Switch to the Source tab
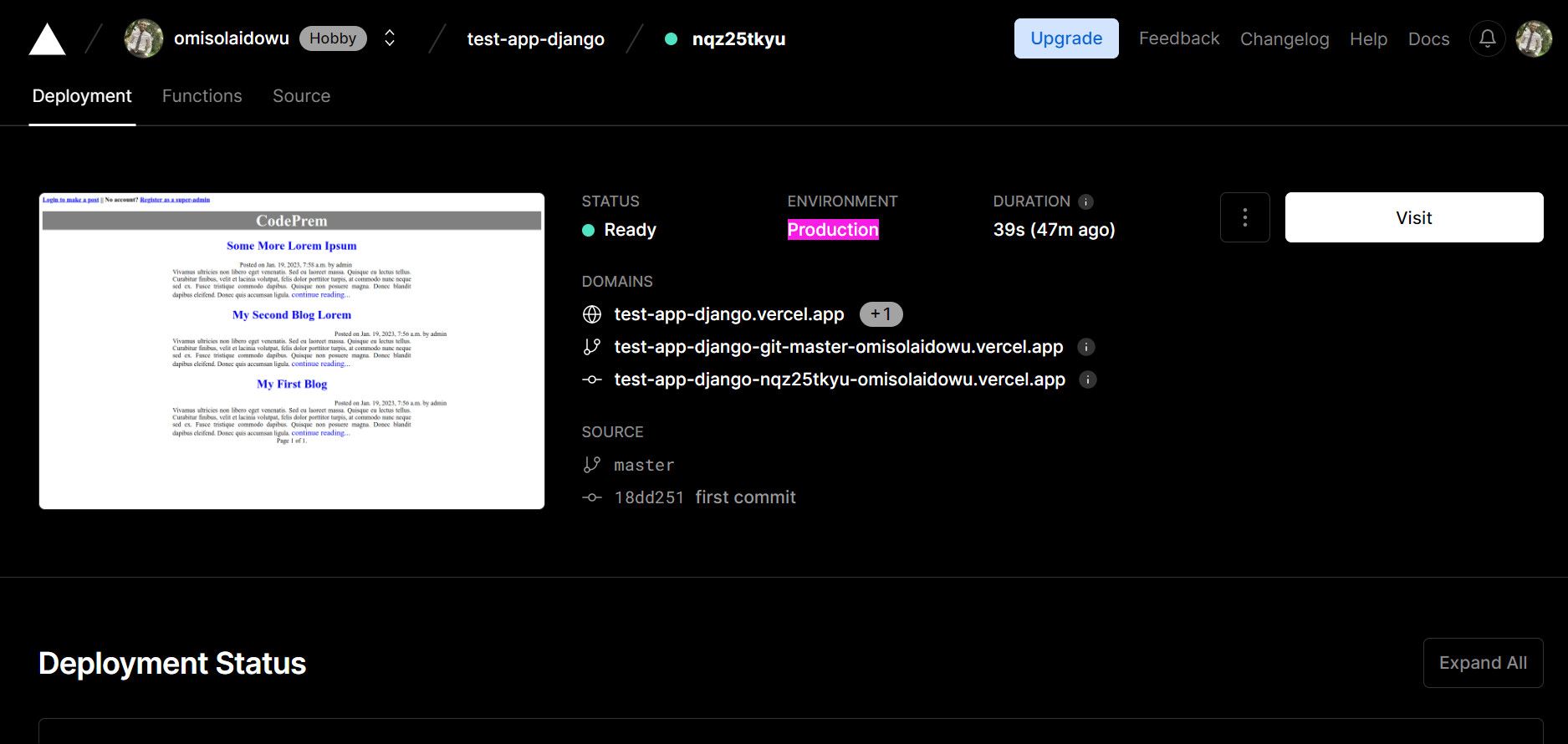Viewport: 1568px width, 744px height. (x=301, y=96)
